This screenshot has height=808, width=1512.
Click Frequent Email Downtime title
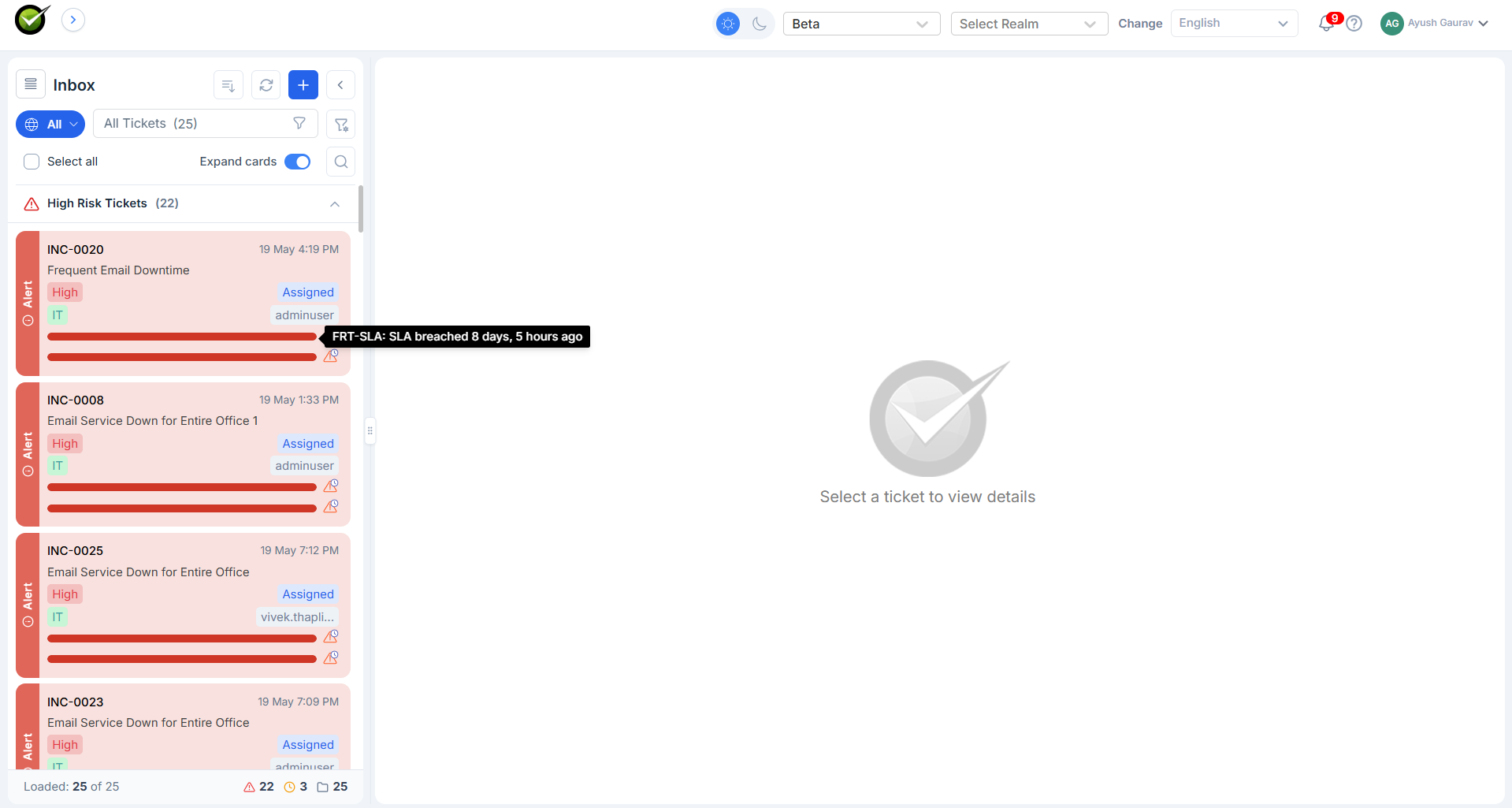118,270
